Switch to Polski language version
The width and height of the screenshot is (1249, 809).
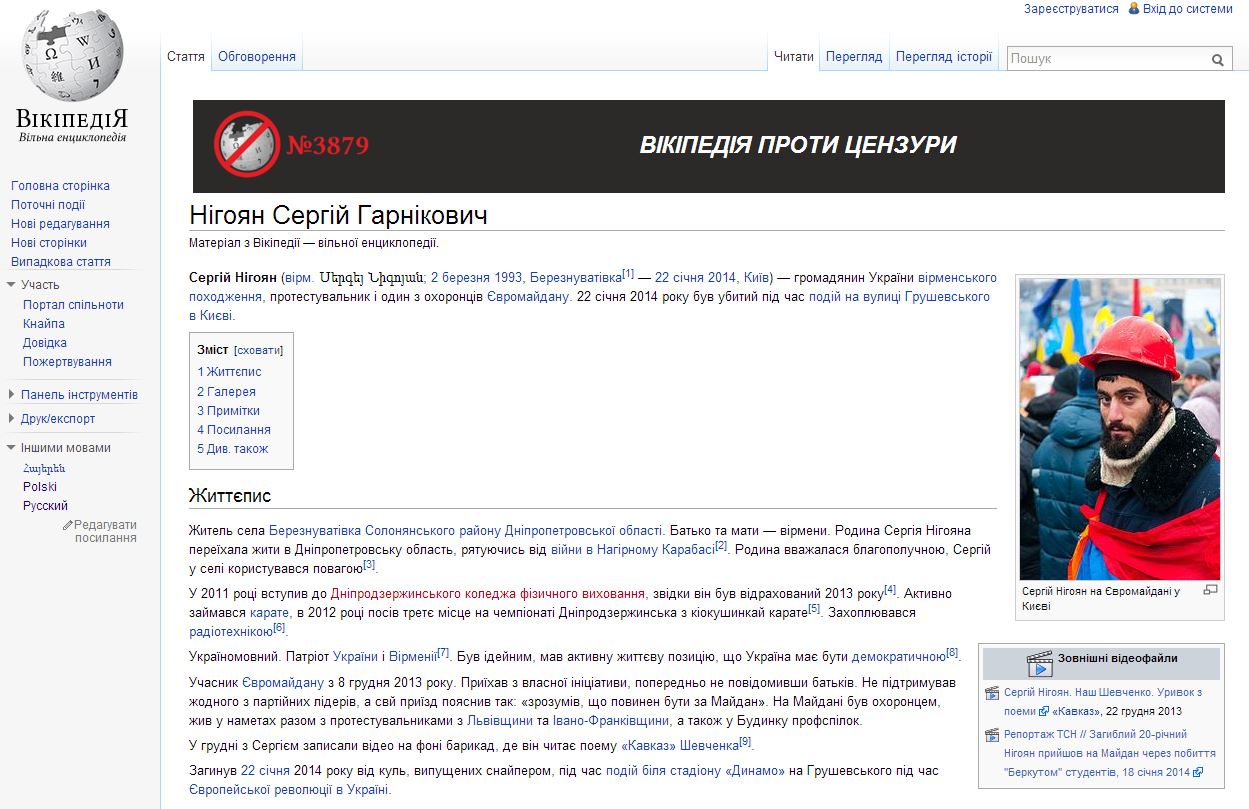point(40,487)
